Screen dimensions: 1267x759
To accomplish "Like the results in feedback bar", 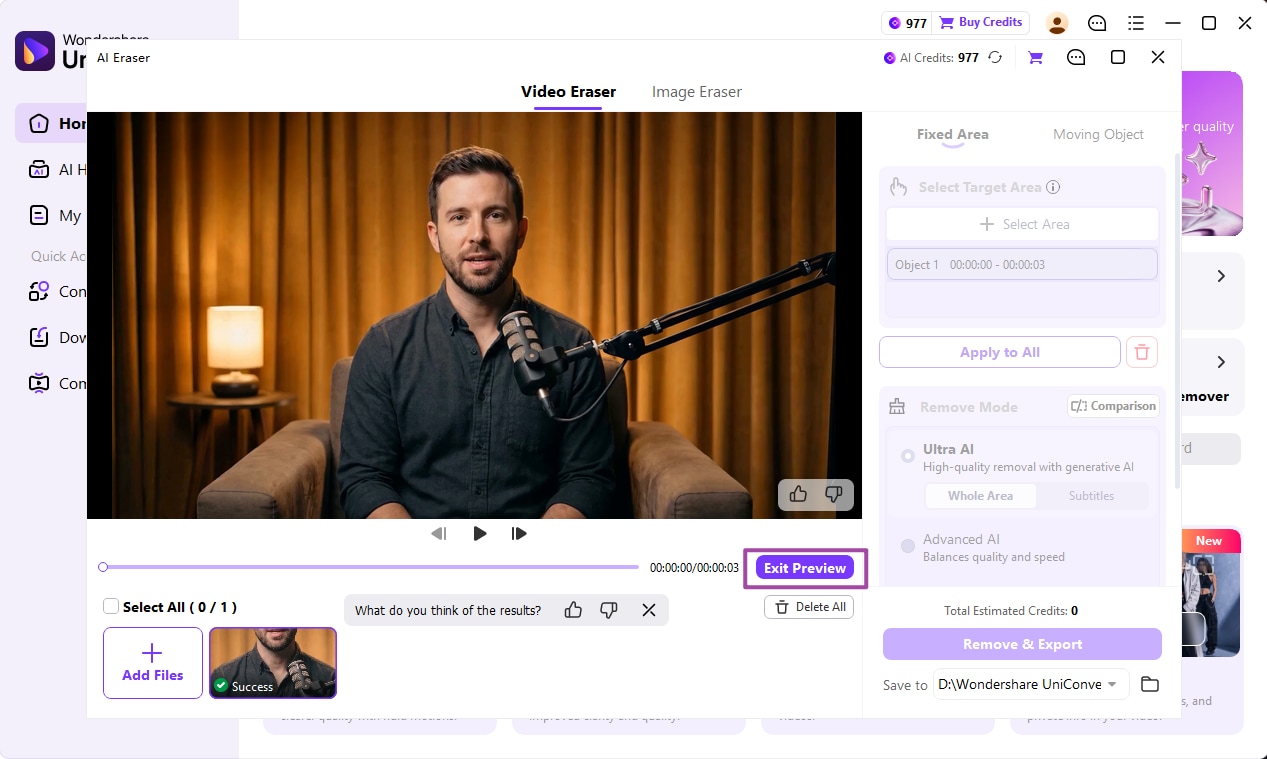I will point(573,610).
